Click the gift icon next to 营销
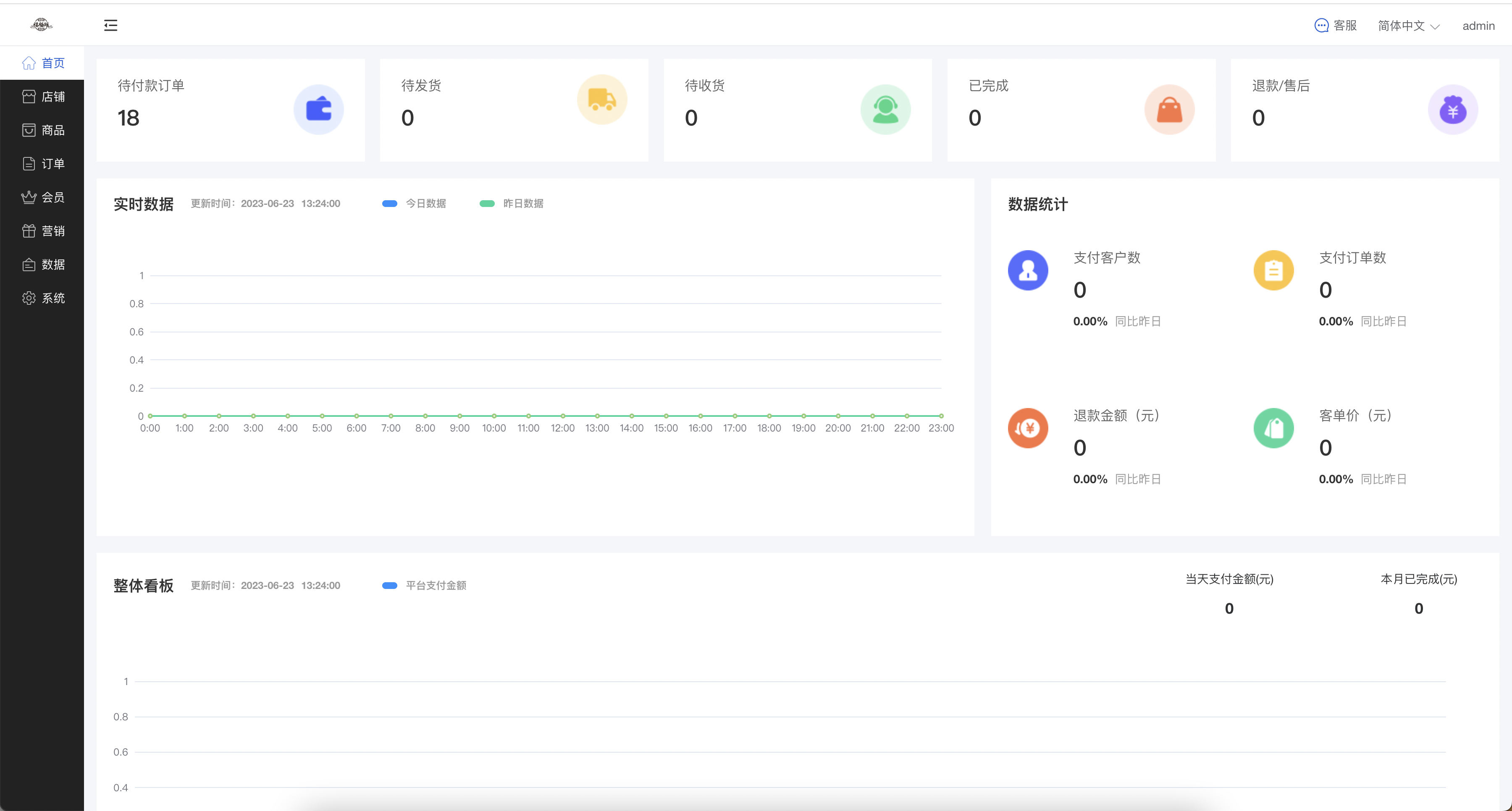 point(29,230)
